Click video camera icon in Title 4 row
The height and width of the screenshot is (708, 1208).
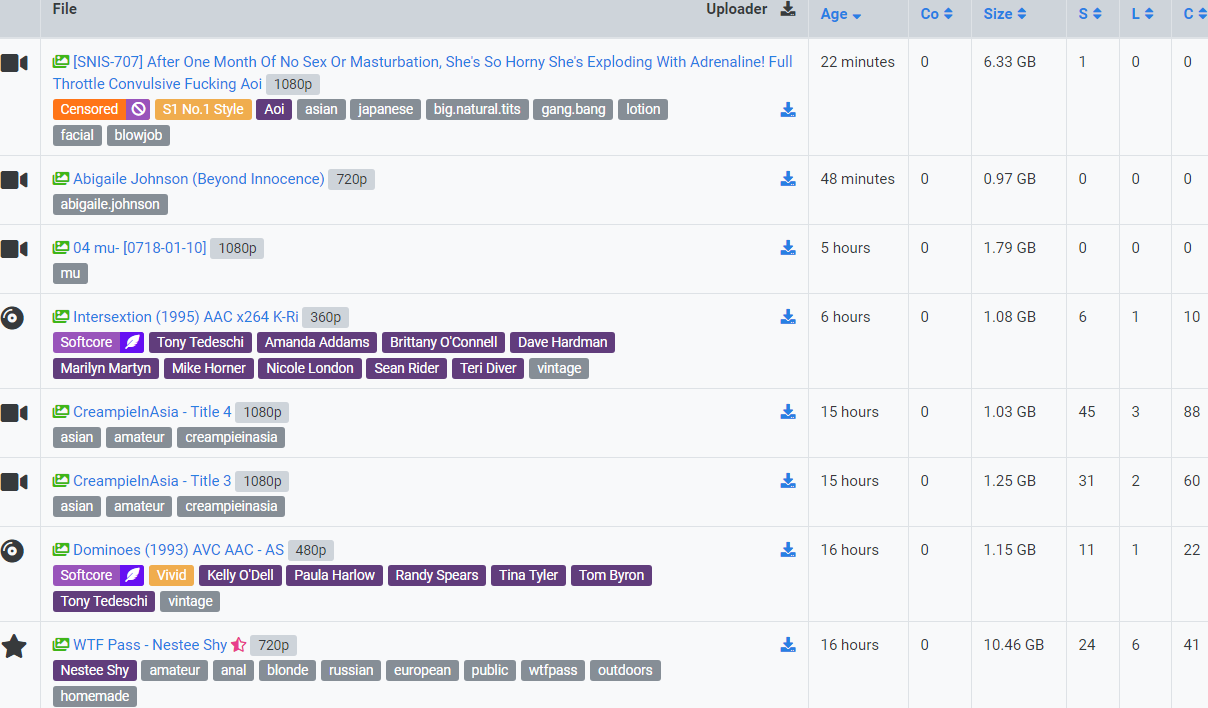click(14, 413)
